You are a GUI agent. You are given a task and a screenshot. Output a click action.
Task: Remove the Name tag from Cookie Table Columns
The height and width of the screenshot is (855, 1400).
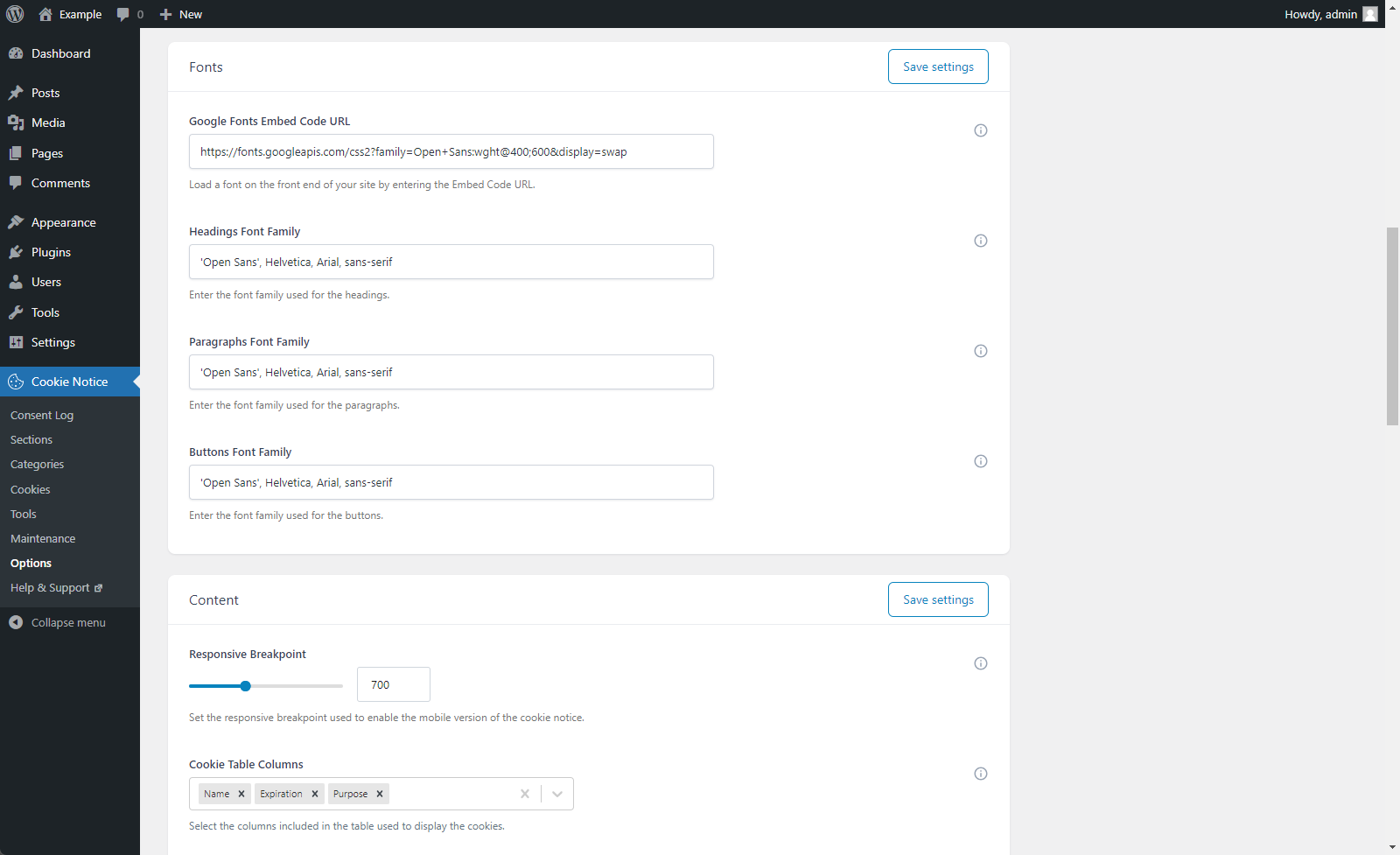tap(241, 794)
